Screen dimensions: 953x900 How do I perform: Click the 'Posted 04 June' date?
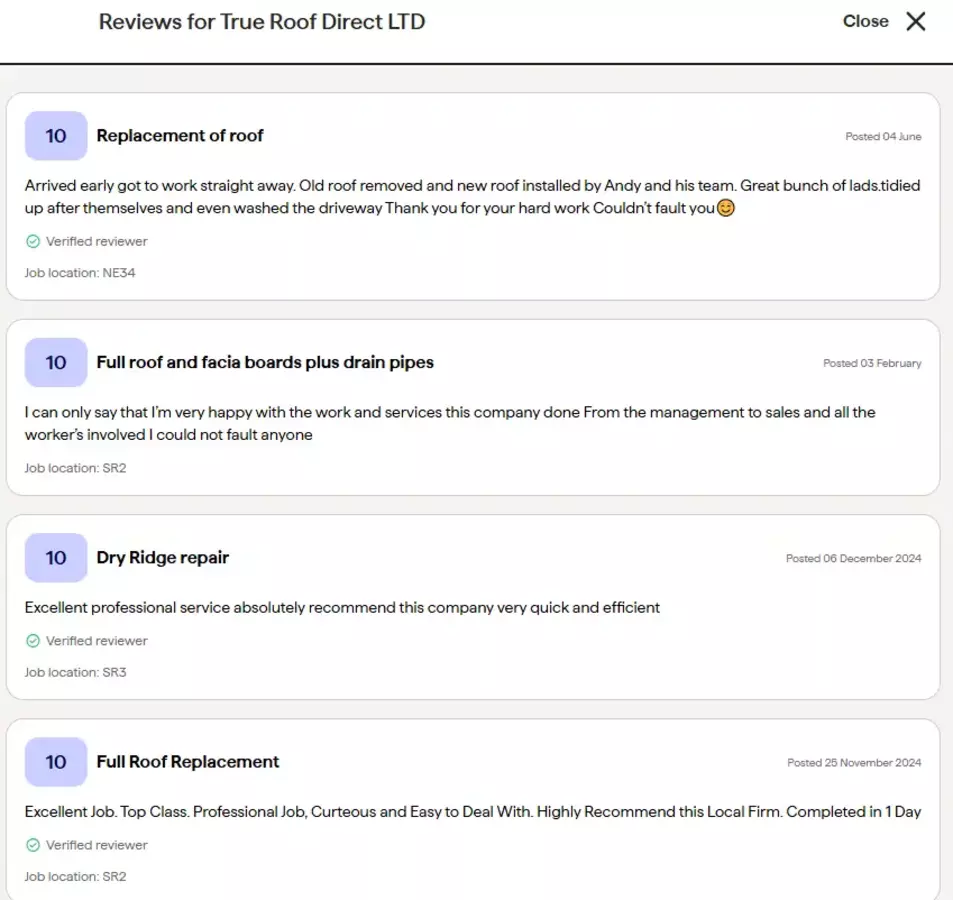point(883,137)
